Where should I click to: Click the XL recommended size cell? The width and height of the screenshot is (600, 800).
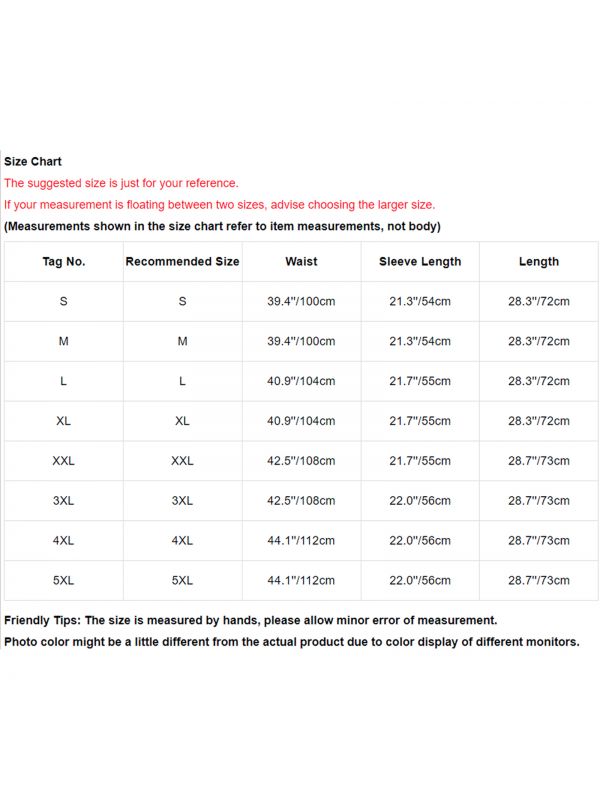pos(182,421)
